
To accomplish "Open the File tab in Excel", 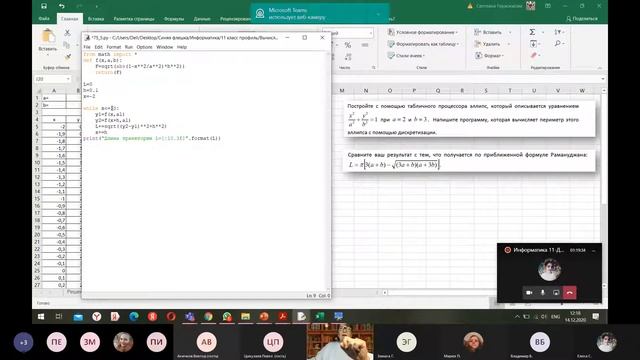I will click(x=44, y=19).
